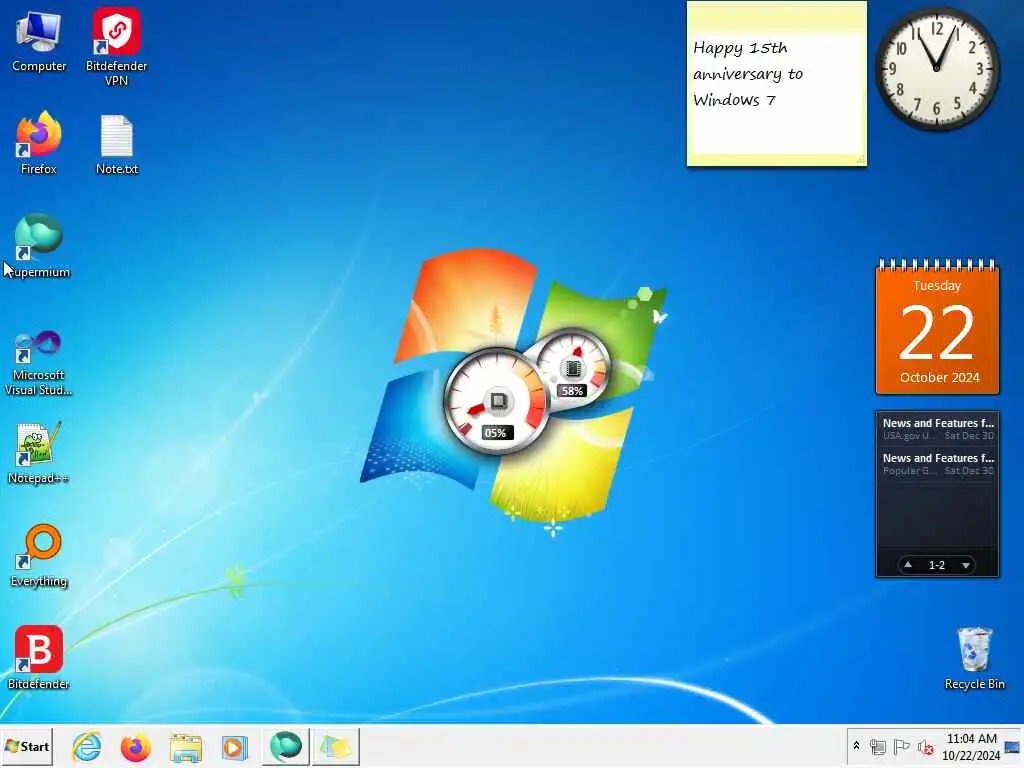
Task: Click the Tuesday label on calendar
Action: click(x=936, y=285)
